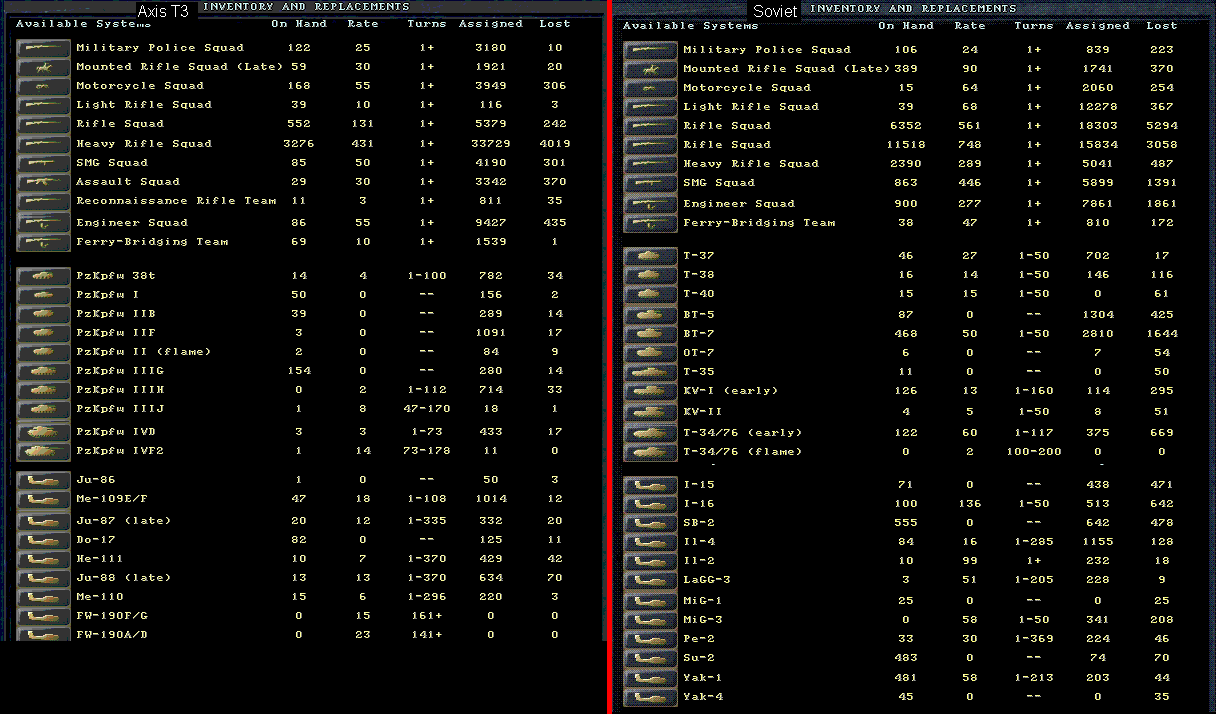Select the Soviet Motorcycle Squad icon
The width and height of the screenshot is (1216, 714).
651,88
